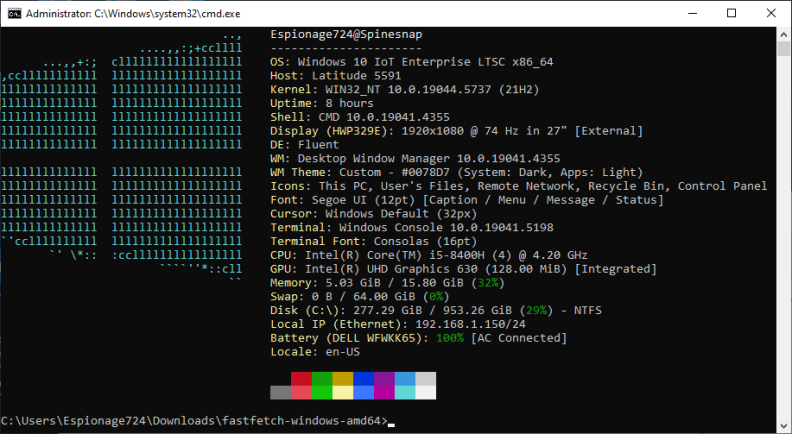Click the pale yellow color block
Screen dimensions: 792x434
tap(342, 393)
